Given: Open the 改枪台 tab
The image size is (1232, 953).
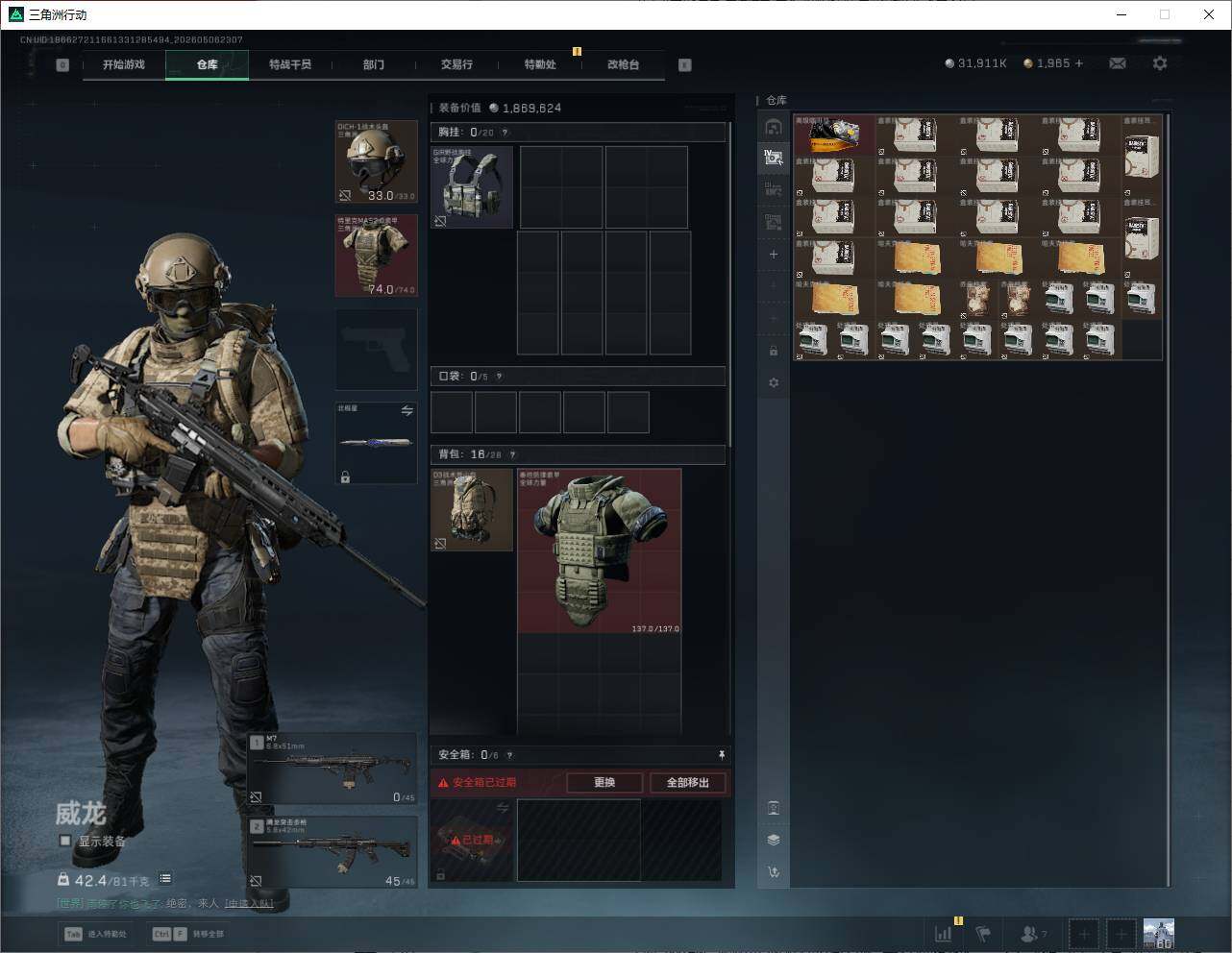Looking at the screenshot, I should tap(623, 64).
